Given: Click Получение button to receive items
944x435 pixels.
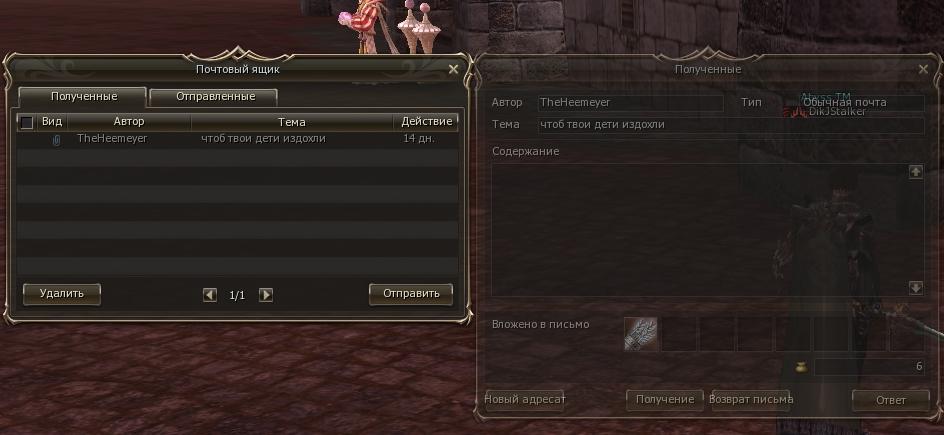Looking at the screenshot, I should coord(665,400).
